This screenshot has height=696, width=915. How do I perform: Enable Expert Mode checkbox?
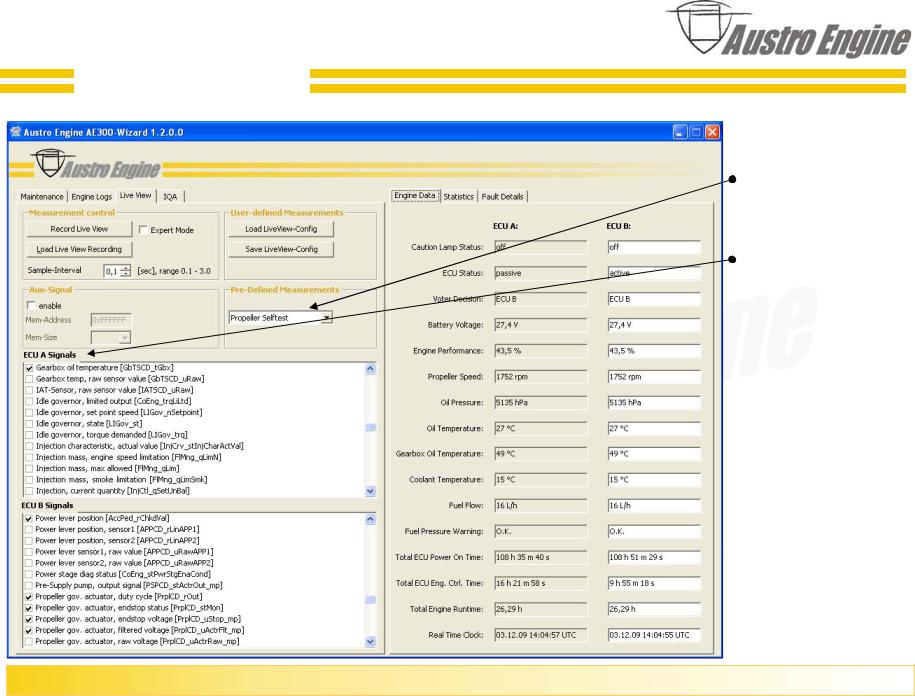pos(143,230)
